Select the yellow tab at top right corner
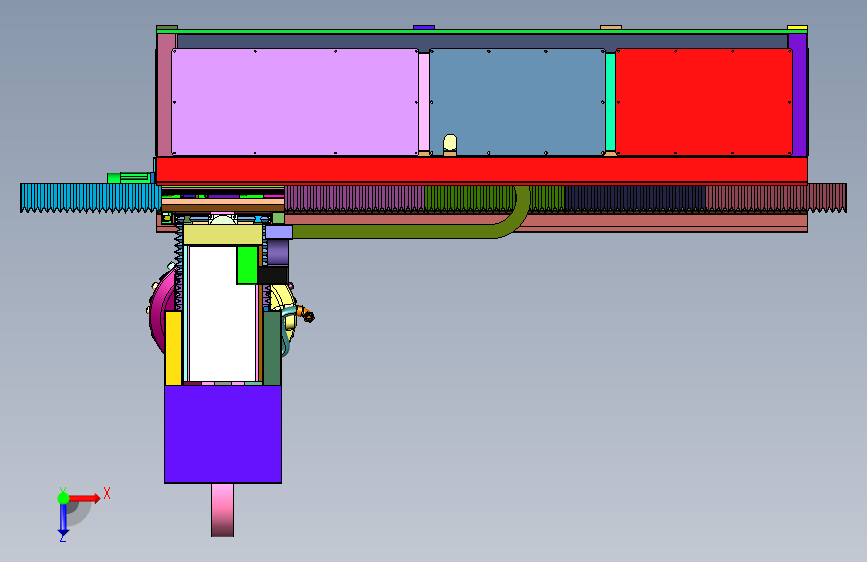The image size is (867, 562). click(797, 27)
